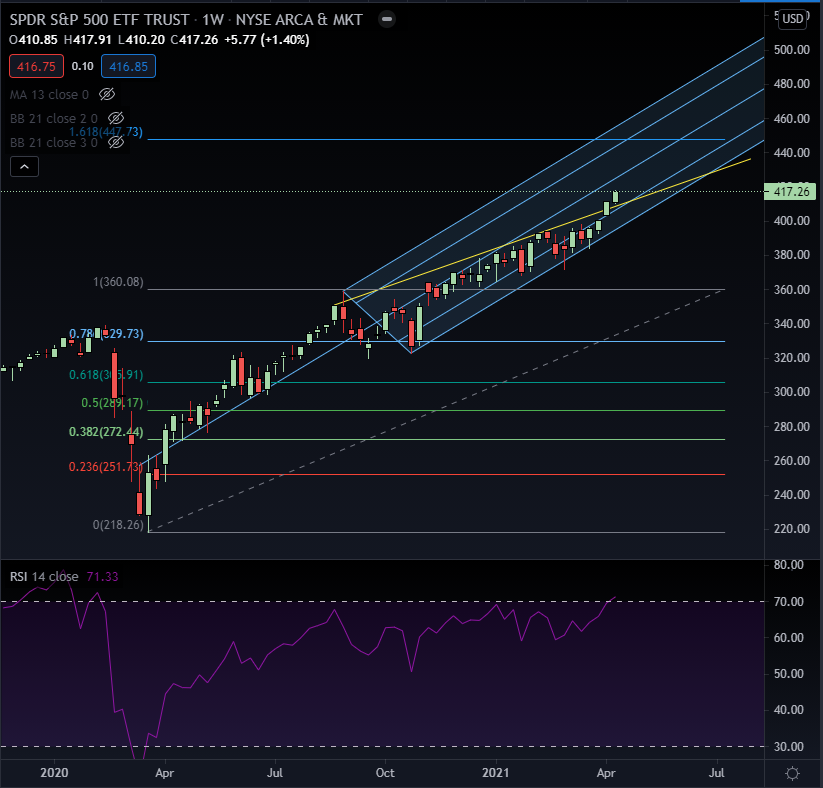Click the current price label 417.26

point(790,192)
